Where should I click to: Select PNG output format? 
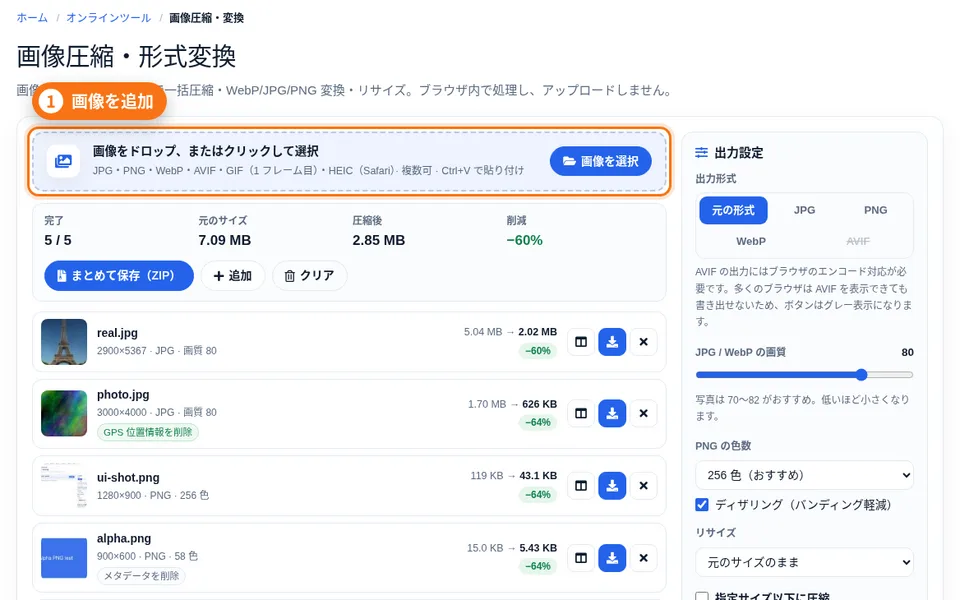tap(875, 210)
